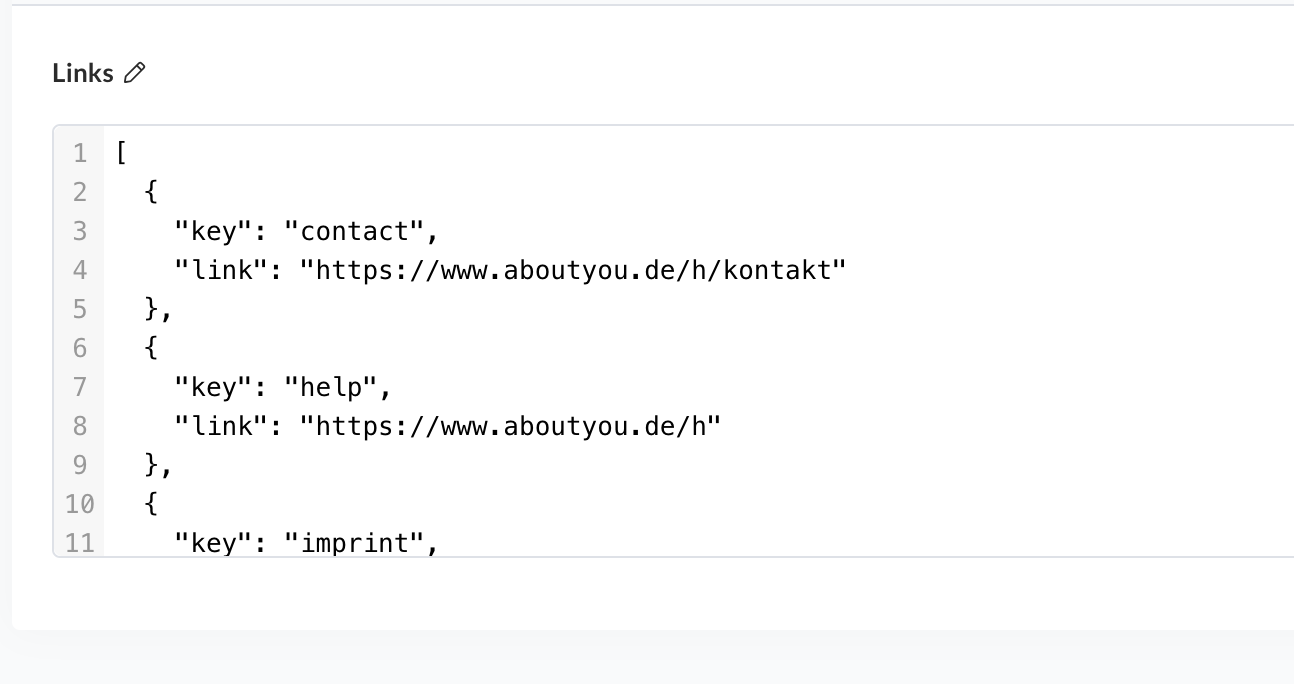Viewport: 1294px width, 684px height.
Task: Place cursor on the opening square bracket
Action: pyautogui.click(x=120, y=153)
